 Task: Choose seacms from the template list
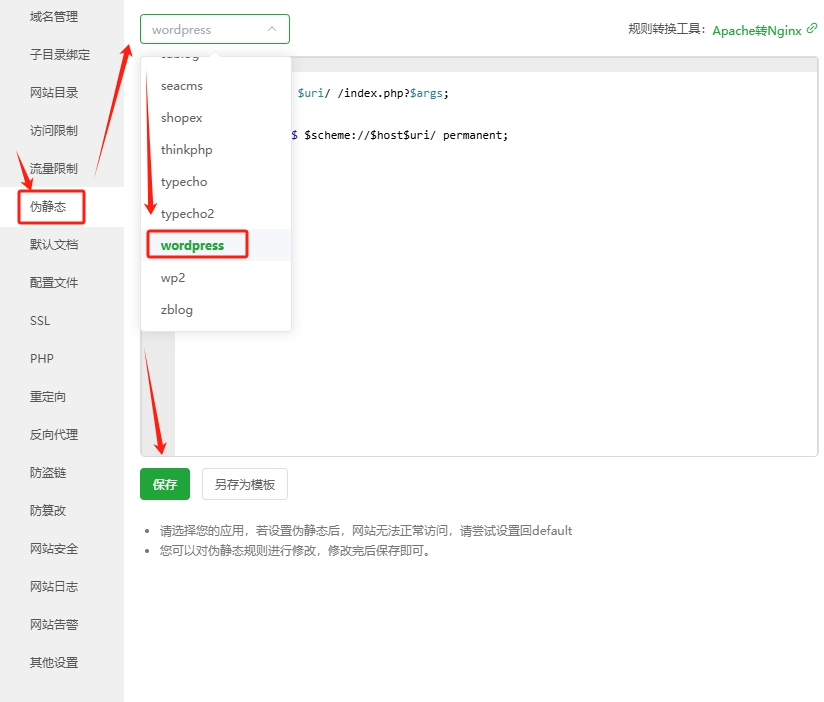tap(182, 86)
